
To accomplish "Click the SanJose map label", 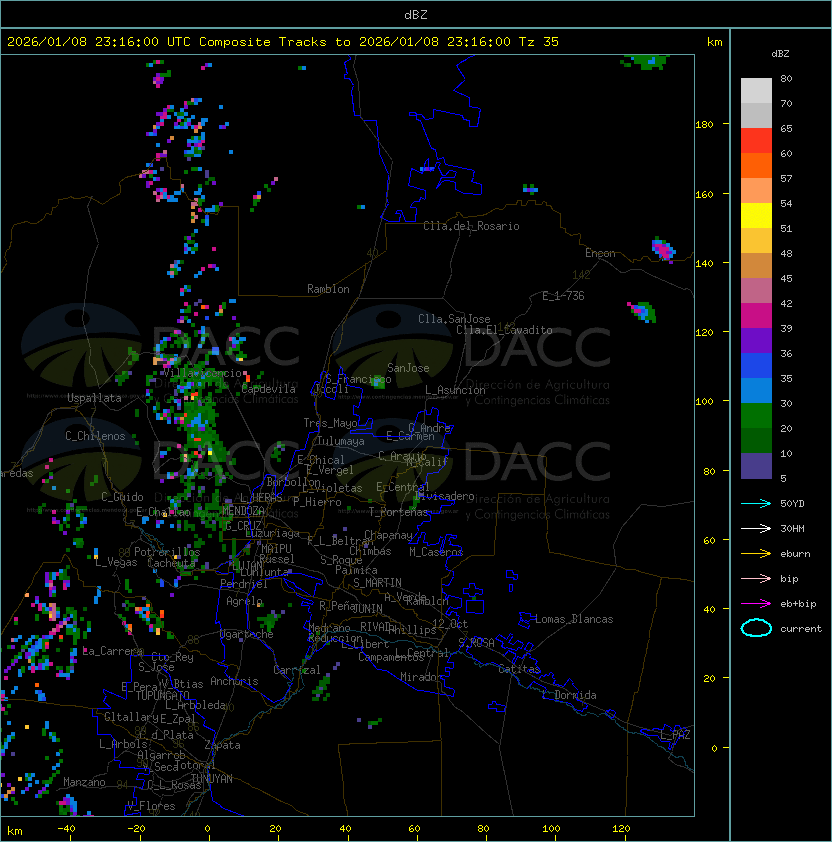I will pyautogui.click(x=408, y=368).
